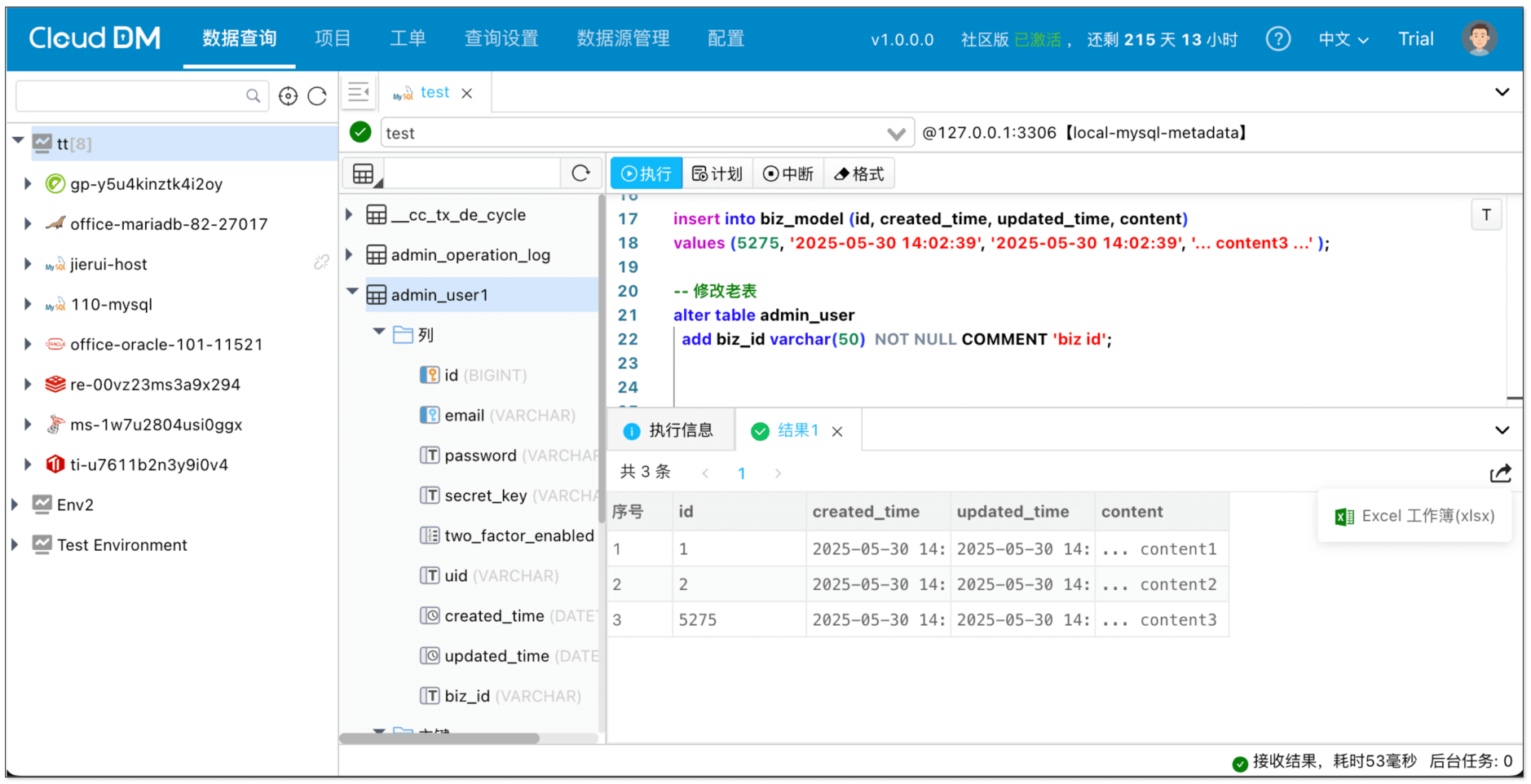Viewport: 1531px width, 784px height.
Task: Collapse the sidebar with the menu icon
Action: click(359, 93)
